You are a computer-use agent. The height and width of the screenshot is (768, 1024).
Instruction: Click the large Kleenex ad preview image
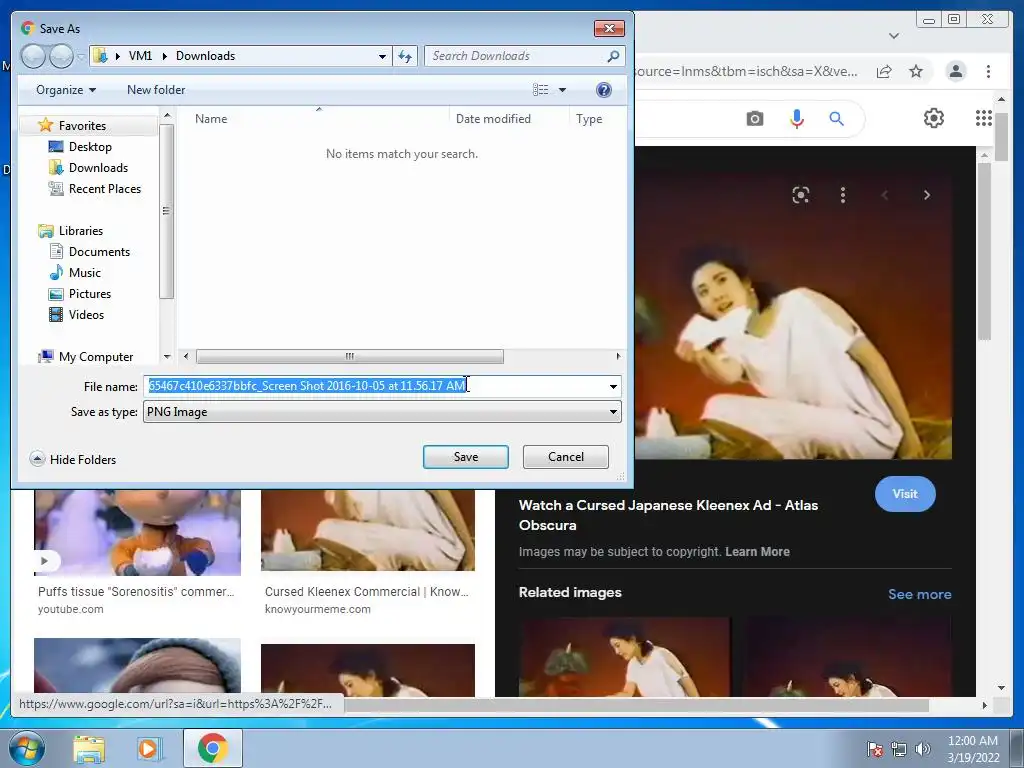pyautogui.click(x=793, y=316)
